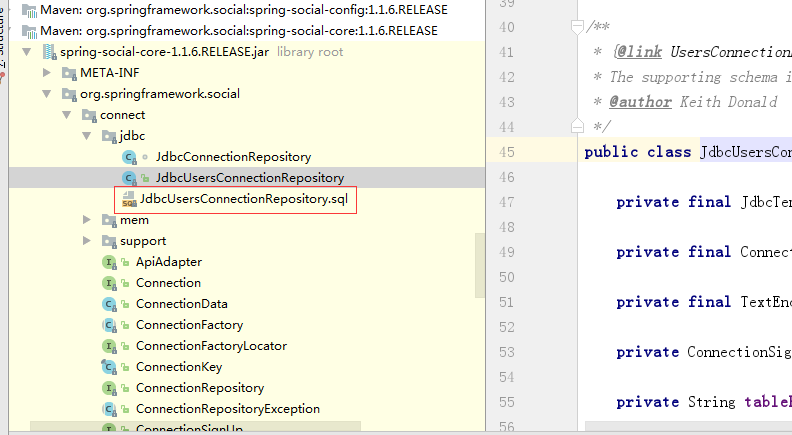Open the ApiAdapter interface
Viewport: 792px width, 435px height.
(x=169, y=262)
